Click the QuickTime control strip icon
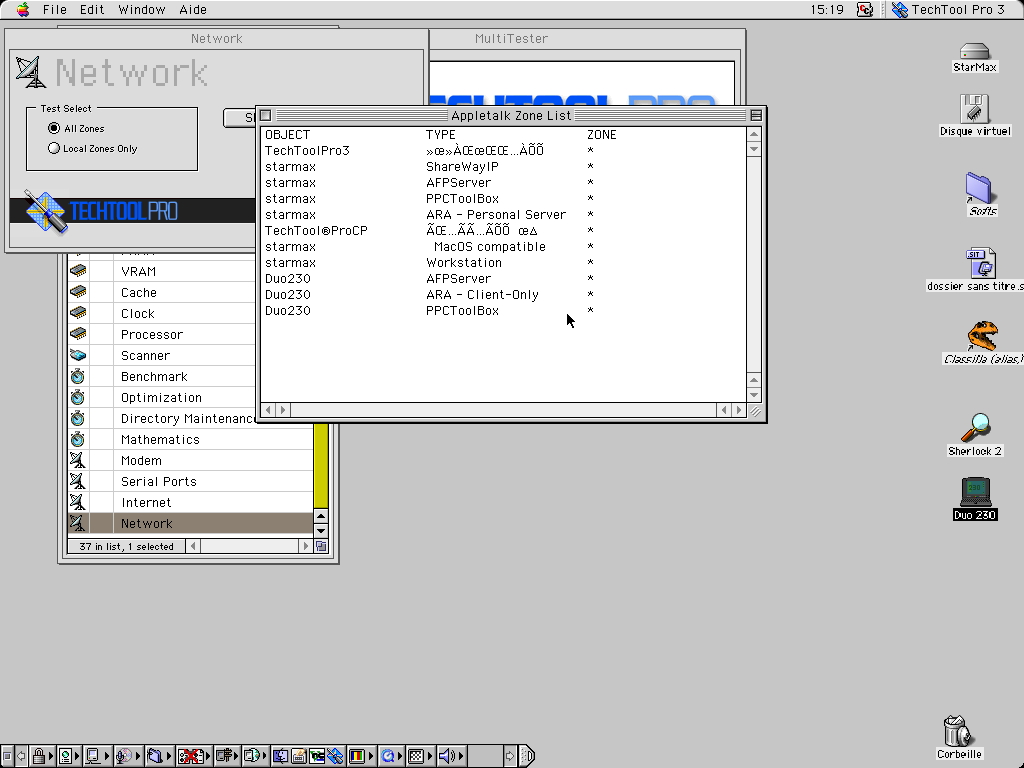Viewport: 1024px width, 768px height. pos(388,756)
